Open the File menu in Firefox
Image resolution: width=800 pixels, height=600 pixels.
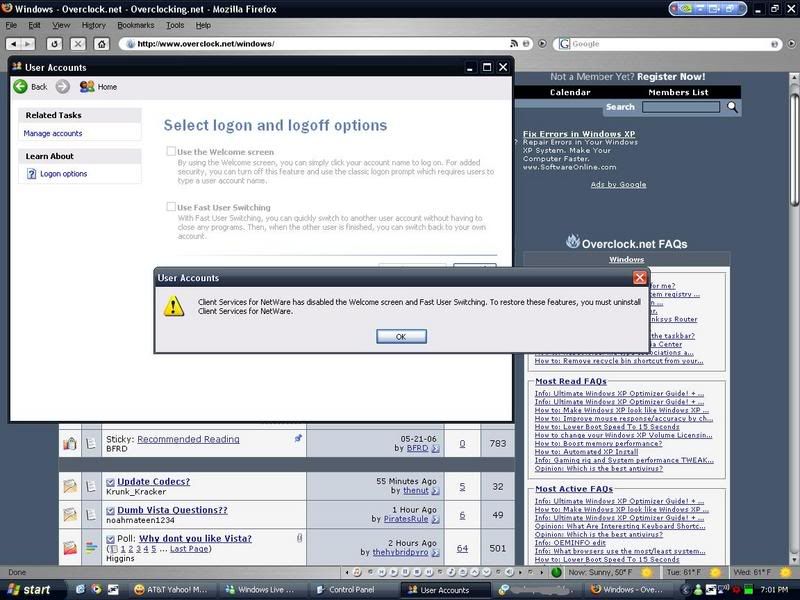[x=11, y=25]
